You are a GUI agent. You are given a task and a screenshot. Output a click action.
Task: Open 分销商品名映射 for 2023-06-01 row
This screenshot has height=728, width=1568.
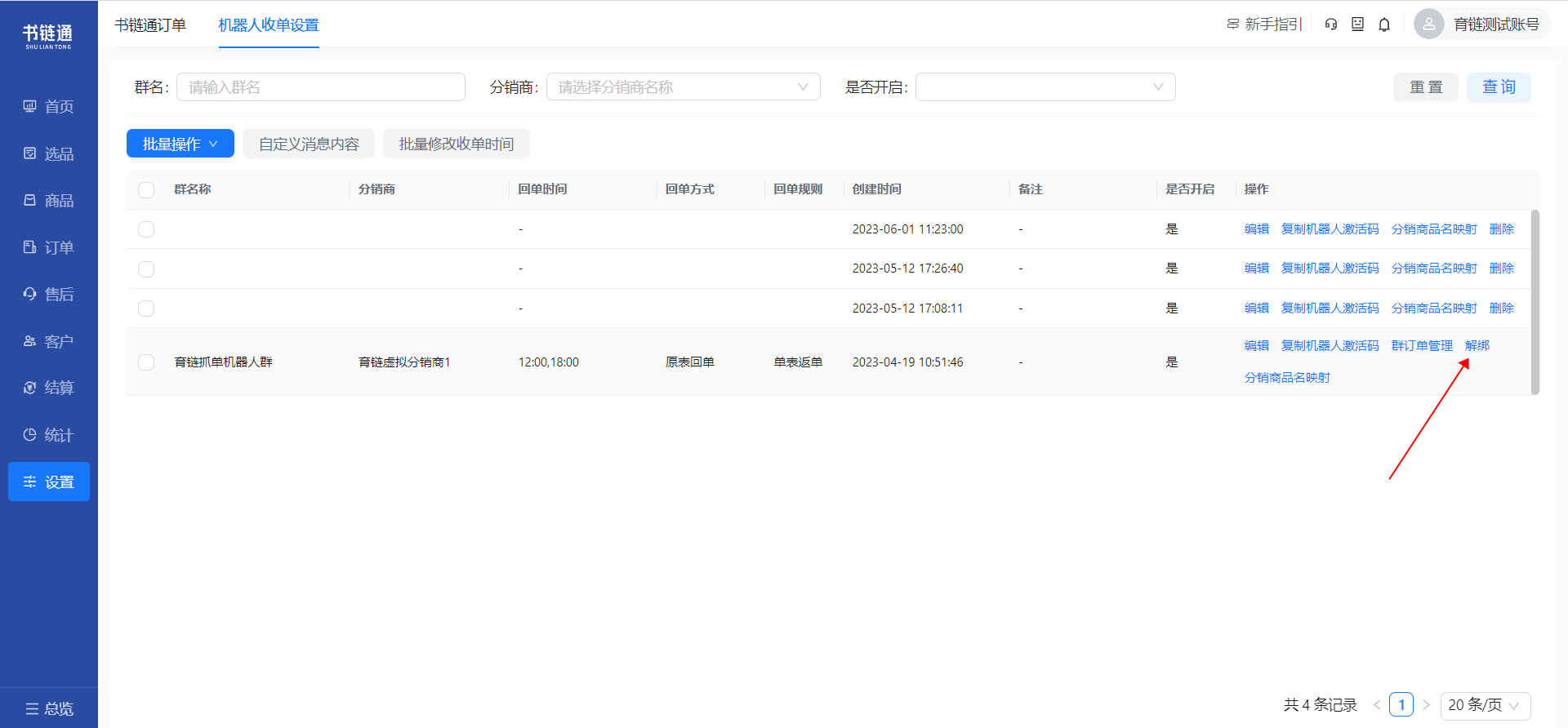coord(1435,229)
